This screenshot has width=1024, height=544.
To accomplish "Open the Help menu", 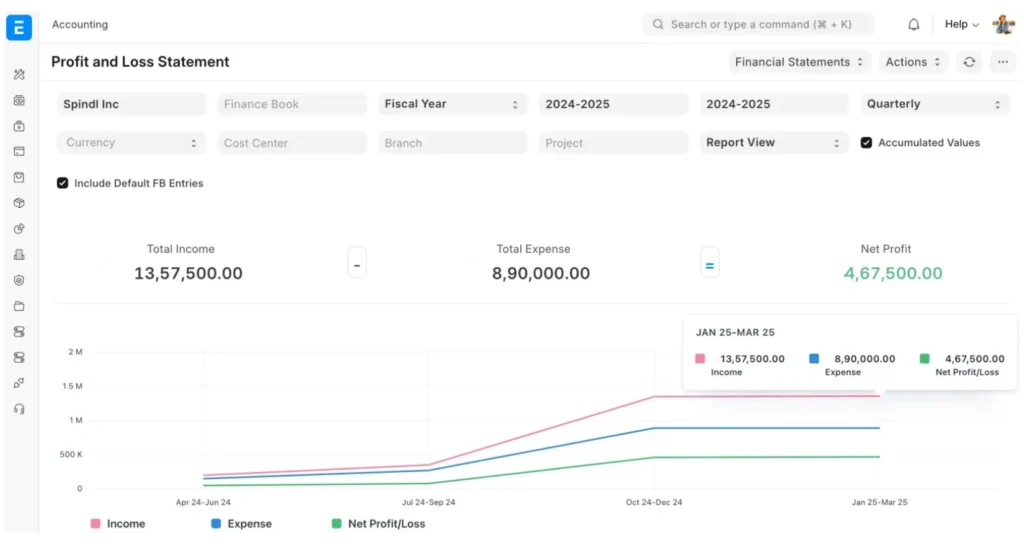I will pos(961,24).
